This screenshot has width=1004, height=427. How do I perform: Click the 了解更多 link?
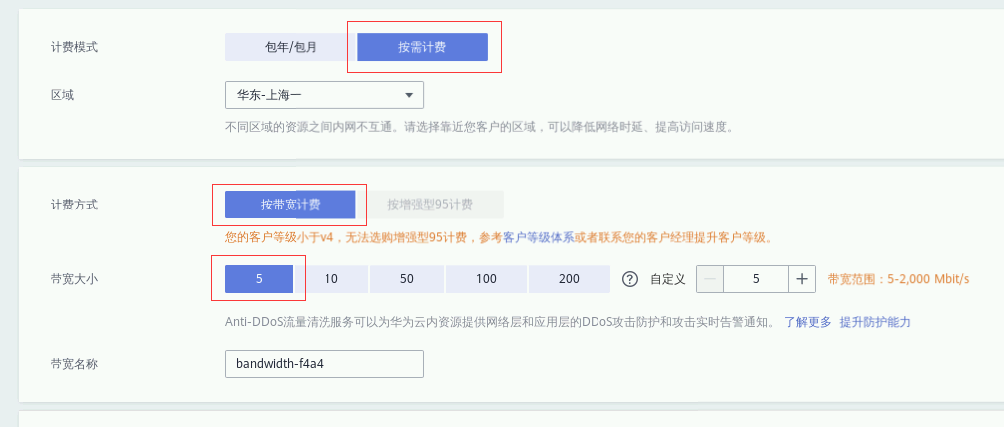(x=807, y=322)
